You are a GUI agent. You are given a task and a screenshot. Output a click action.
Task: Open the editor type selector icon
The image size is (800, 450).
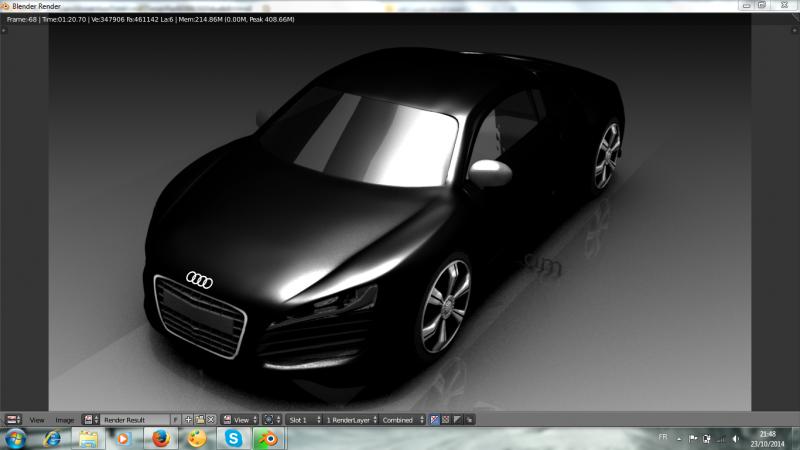(13, 420)
